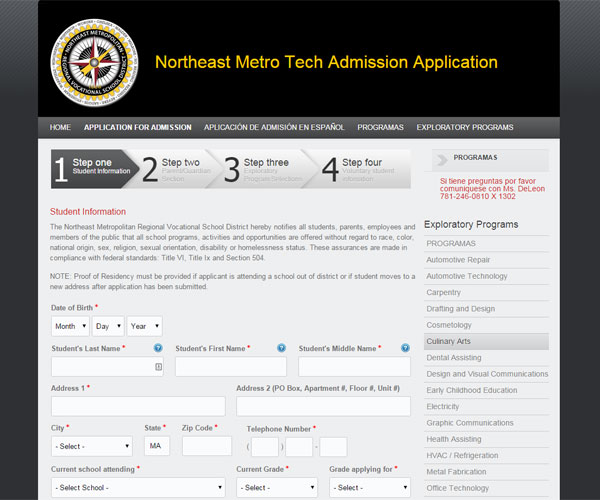
Task: Open Metal Fabrication program link
Action: coord(456,472)
